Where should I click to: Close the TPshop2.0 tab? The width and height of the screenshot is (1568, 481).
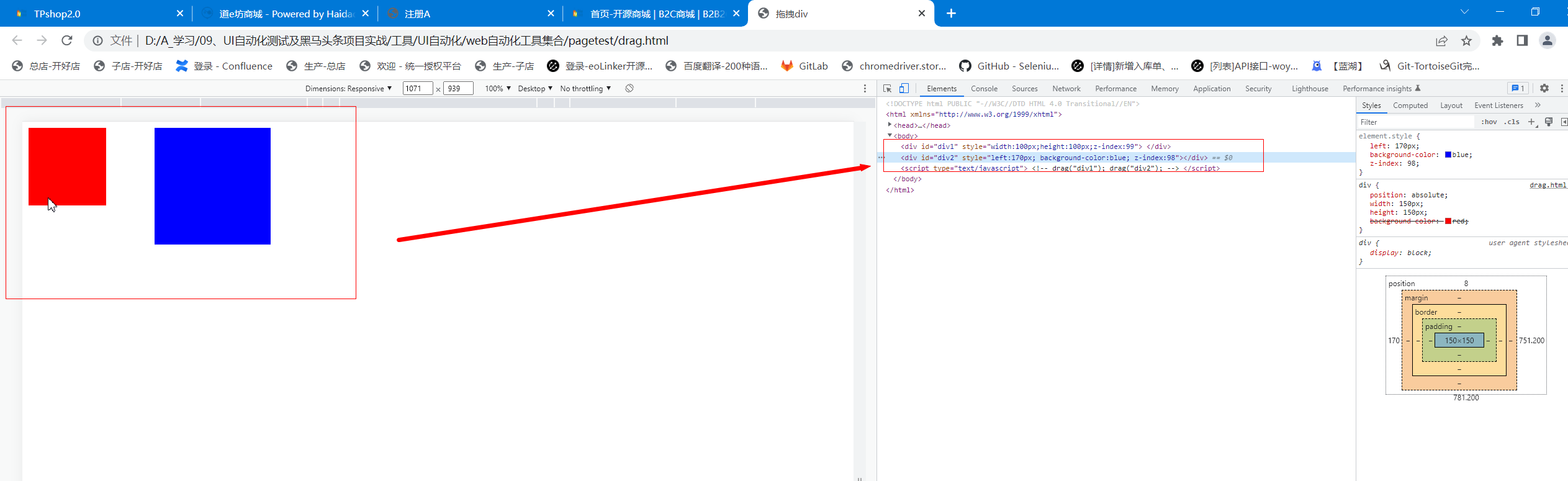coord(180,14)
